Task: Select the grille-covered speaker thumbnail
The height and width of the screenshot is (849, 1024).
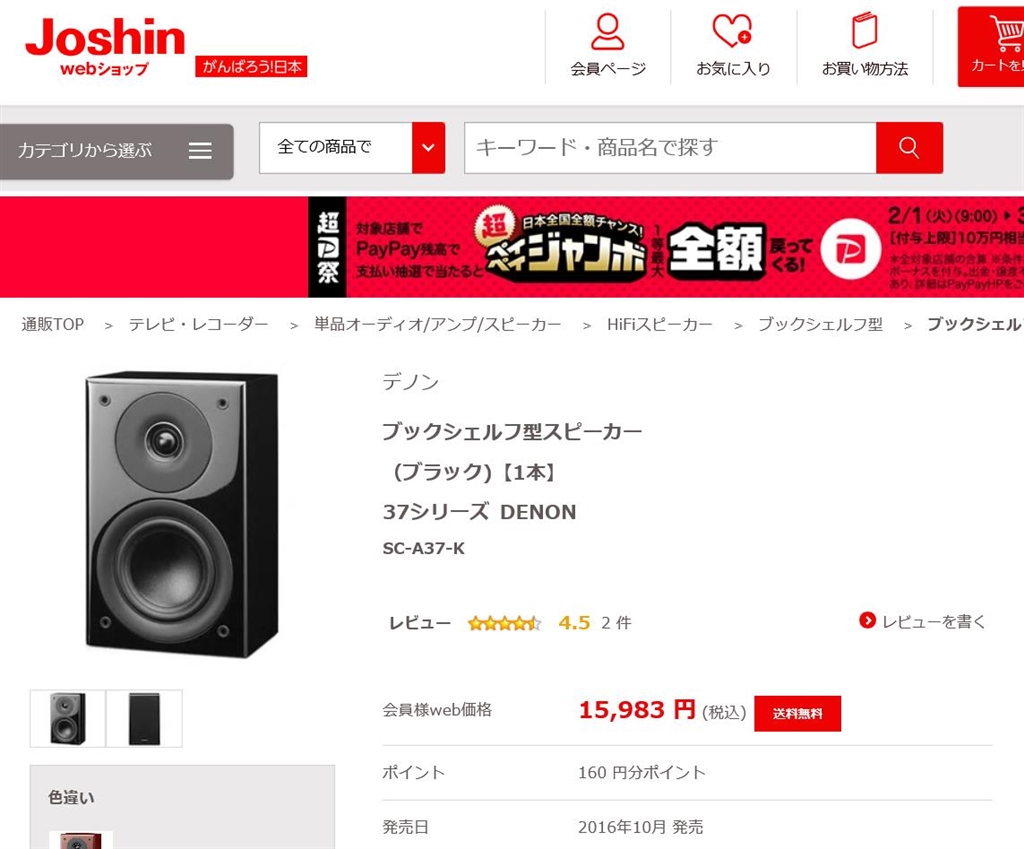Action: [144, 718]
